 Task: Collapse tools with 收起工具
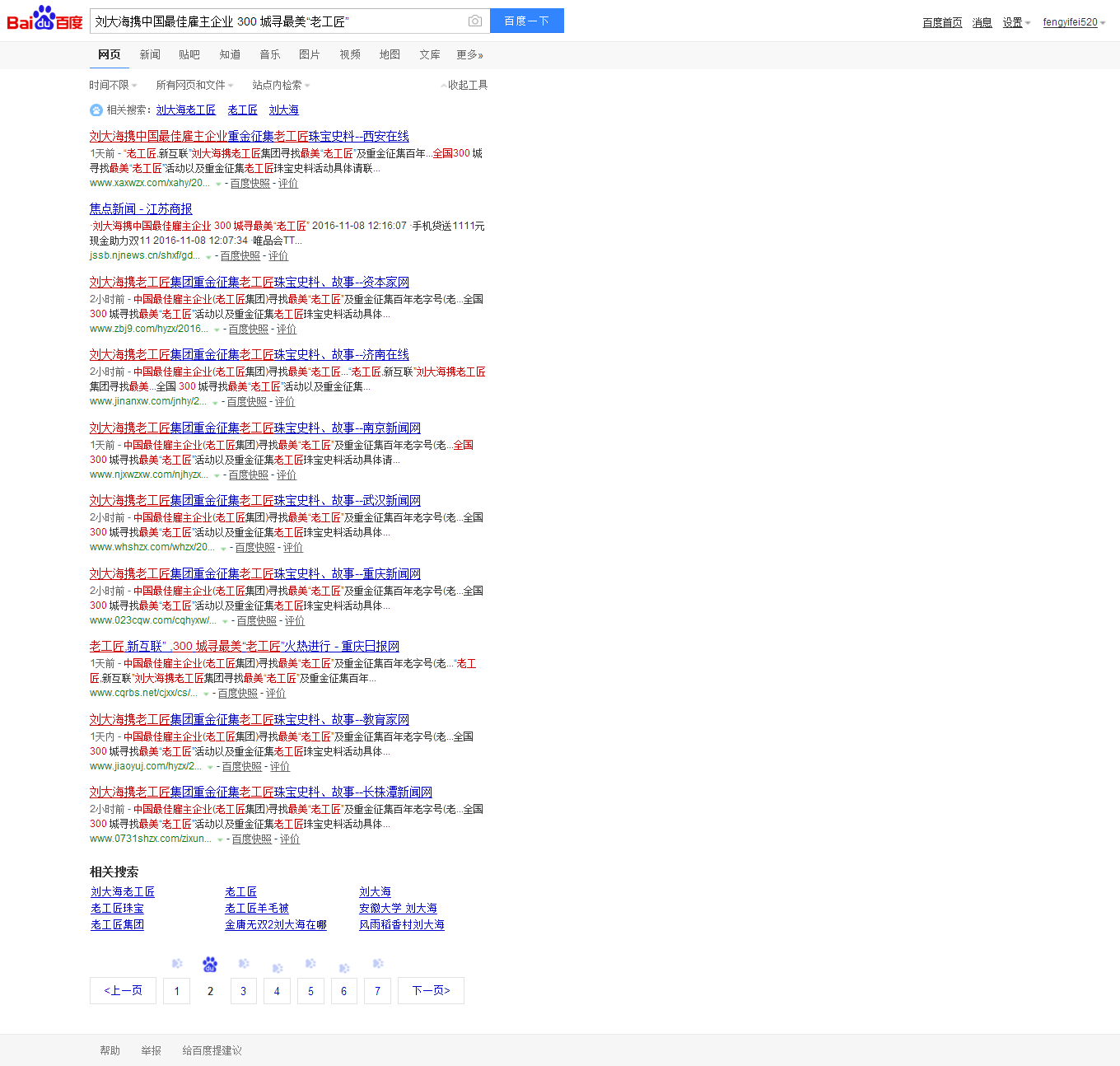[464, 85]
